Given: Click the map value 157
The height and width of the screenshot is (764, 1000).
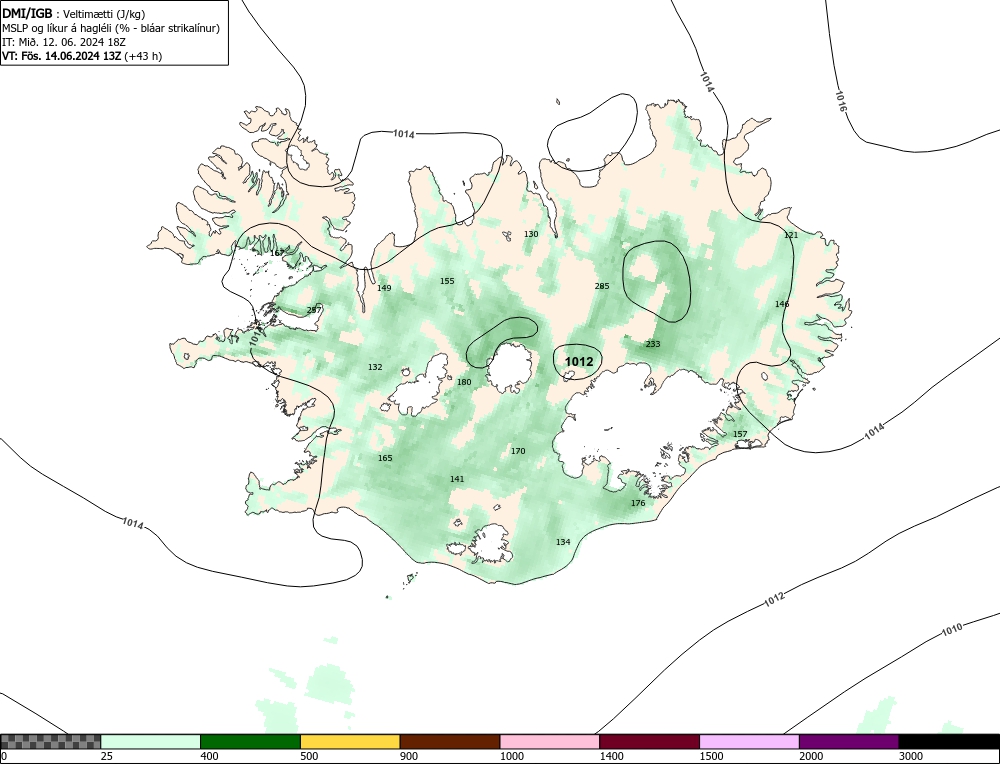Looking at the screenshot, I should click(x=740, y=434).
